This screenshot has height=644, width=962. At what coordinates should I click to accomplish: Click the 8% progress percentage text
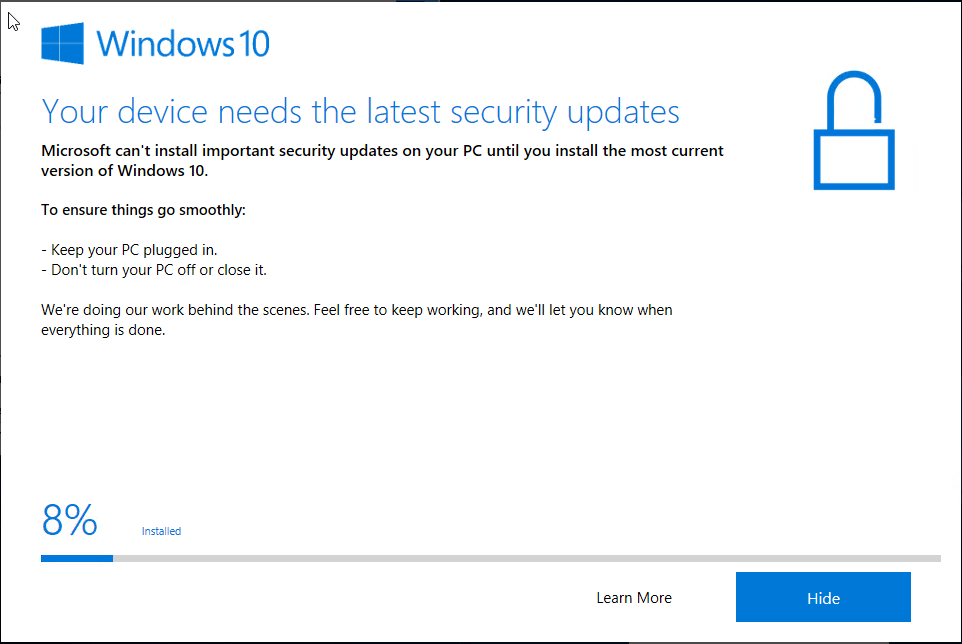click(x=69, y=520)
